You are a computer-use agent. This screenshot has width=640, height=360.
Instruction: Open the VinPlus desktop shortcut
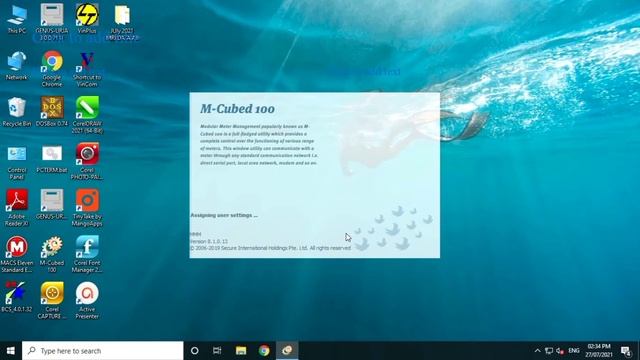point(87,19)
